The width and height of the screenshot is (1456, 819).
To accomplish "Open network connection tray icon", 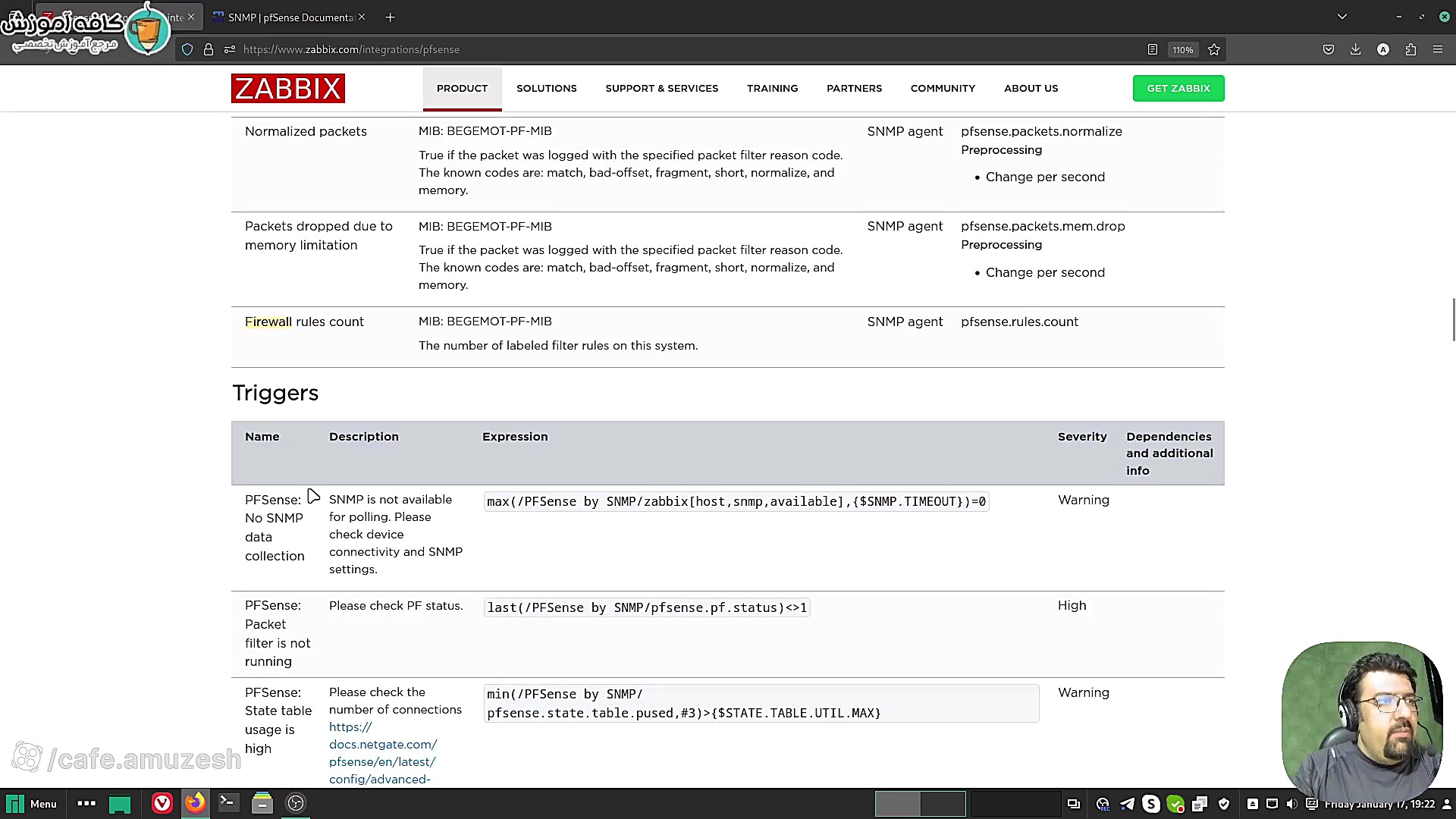I will (x=1272, y=804).
